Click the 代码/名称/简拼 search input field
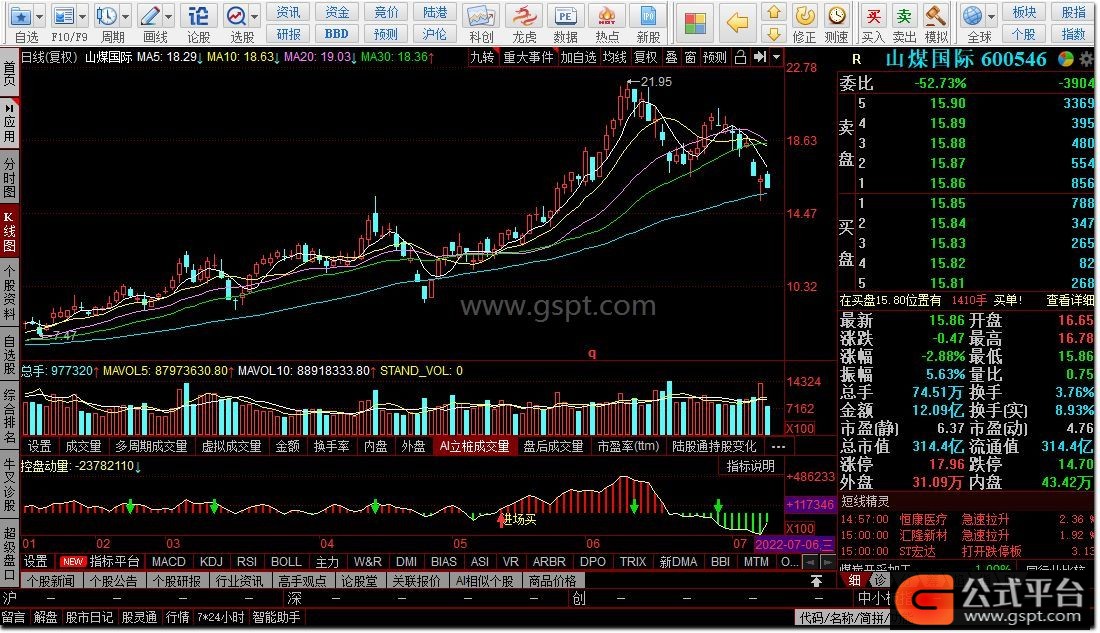This screenshot has width=1100, height=633. point(842,618)
